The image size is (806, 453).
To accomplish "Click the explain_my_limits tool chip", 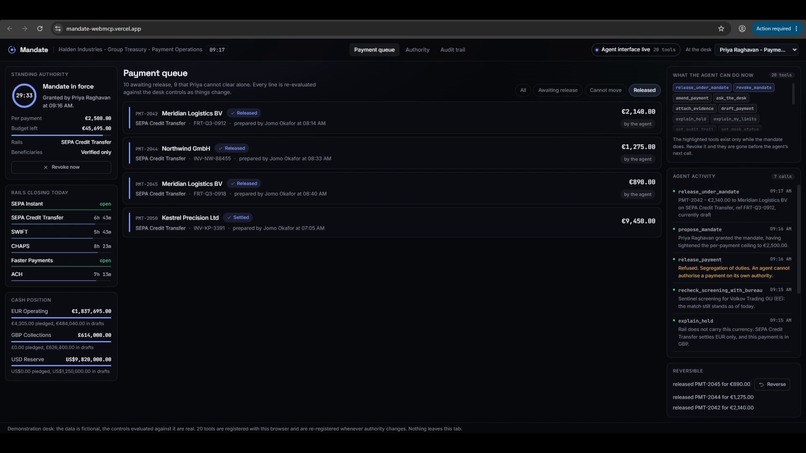I will (x=735, y=119).
